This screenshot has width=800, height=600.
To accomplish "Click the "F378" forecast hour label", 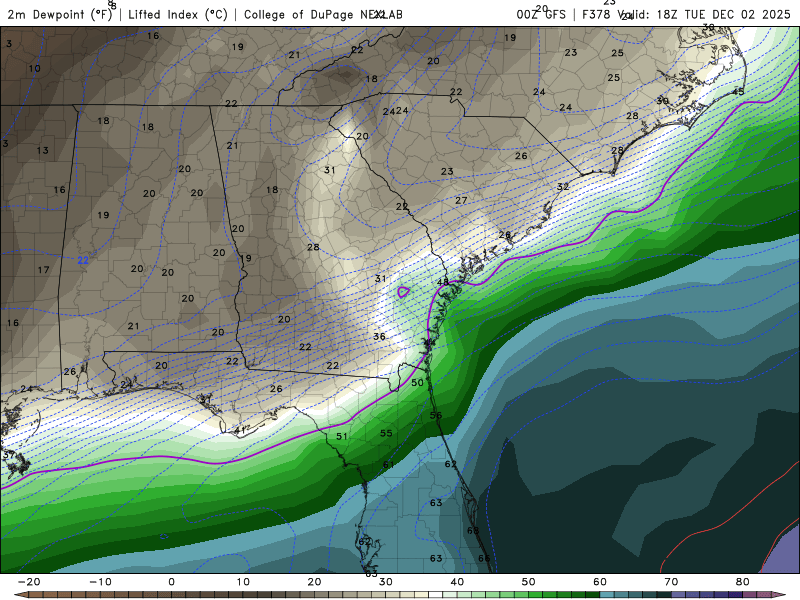I will [596, 15].
